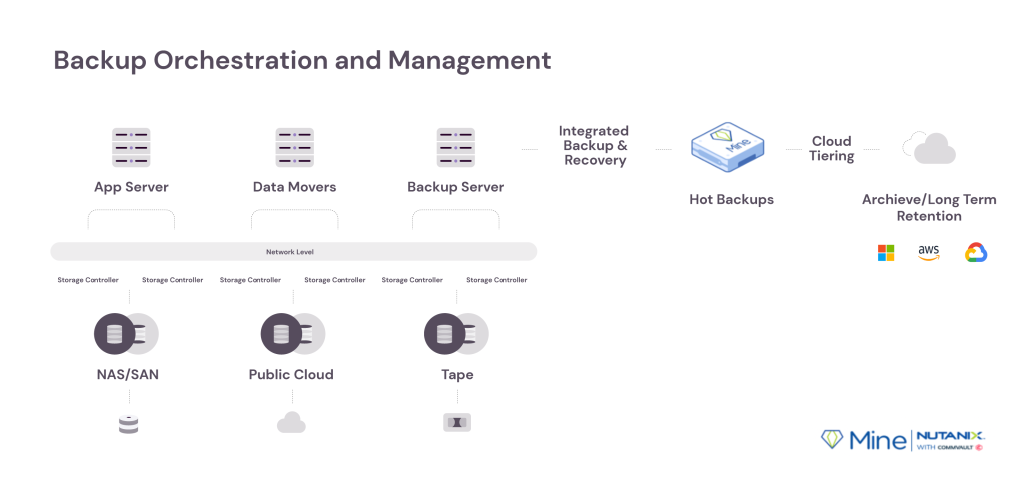
Task: Click the Network Level bar
Action: click(x=294, y=252)
